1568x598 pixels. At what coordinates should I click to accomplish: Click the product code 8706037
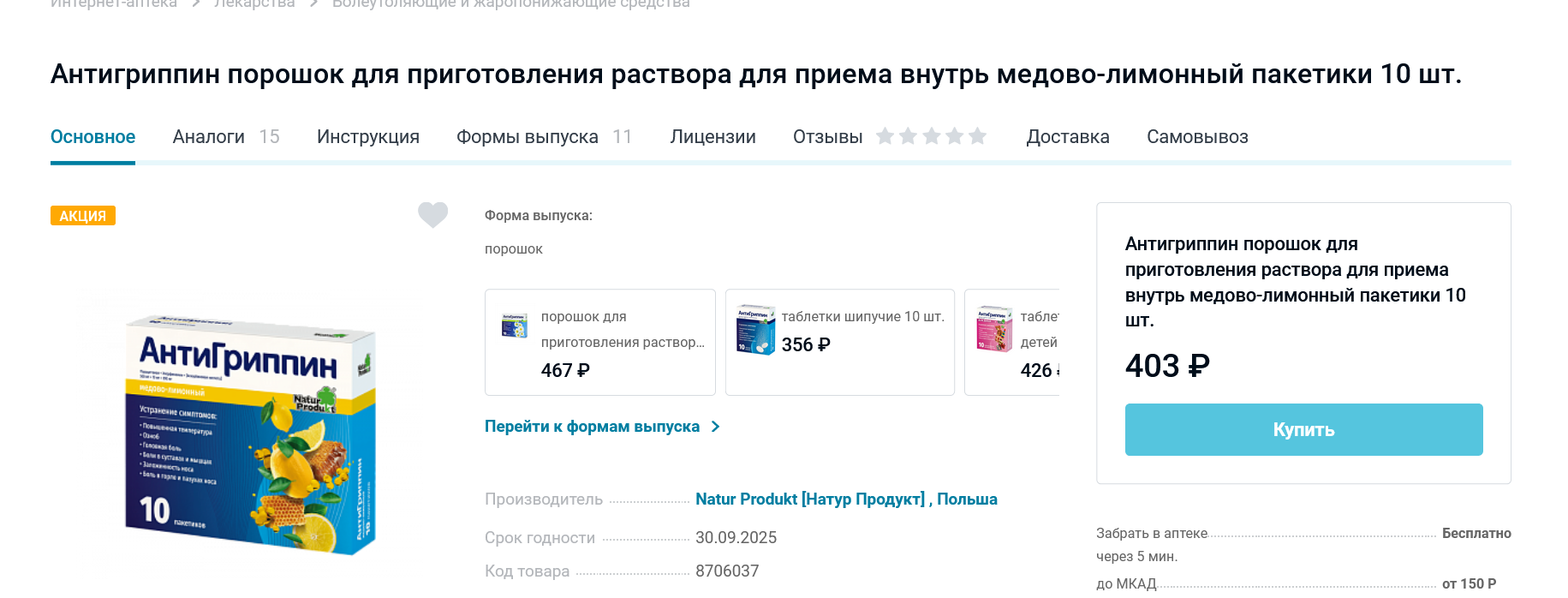pos(727,571)
